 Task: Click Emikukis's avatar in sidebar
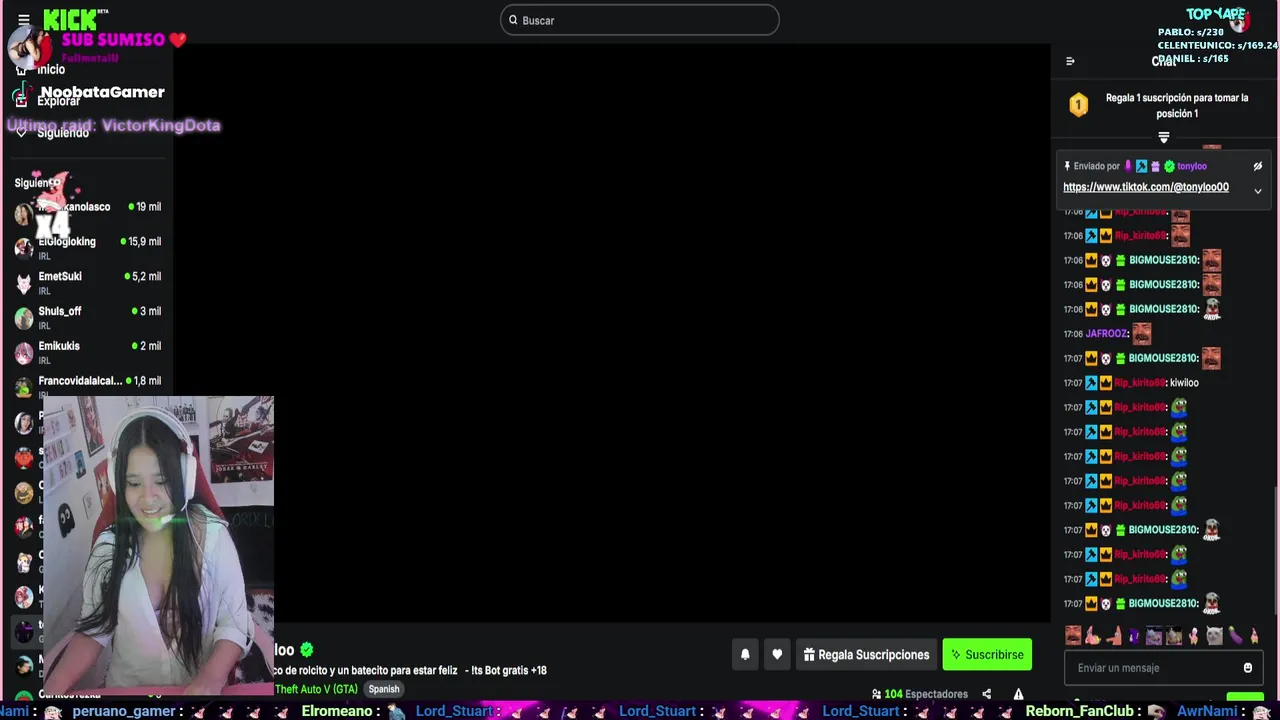24,353
